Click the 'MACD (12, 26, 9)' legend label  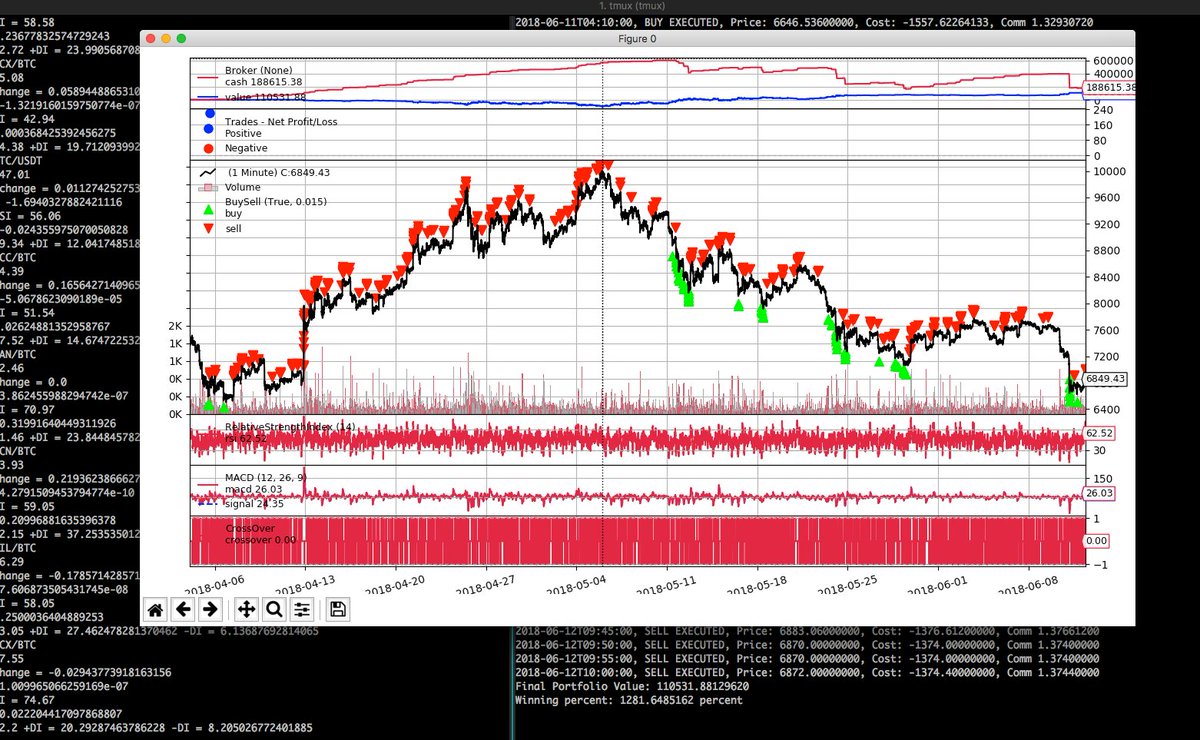tap(268, 476)
